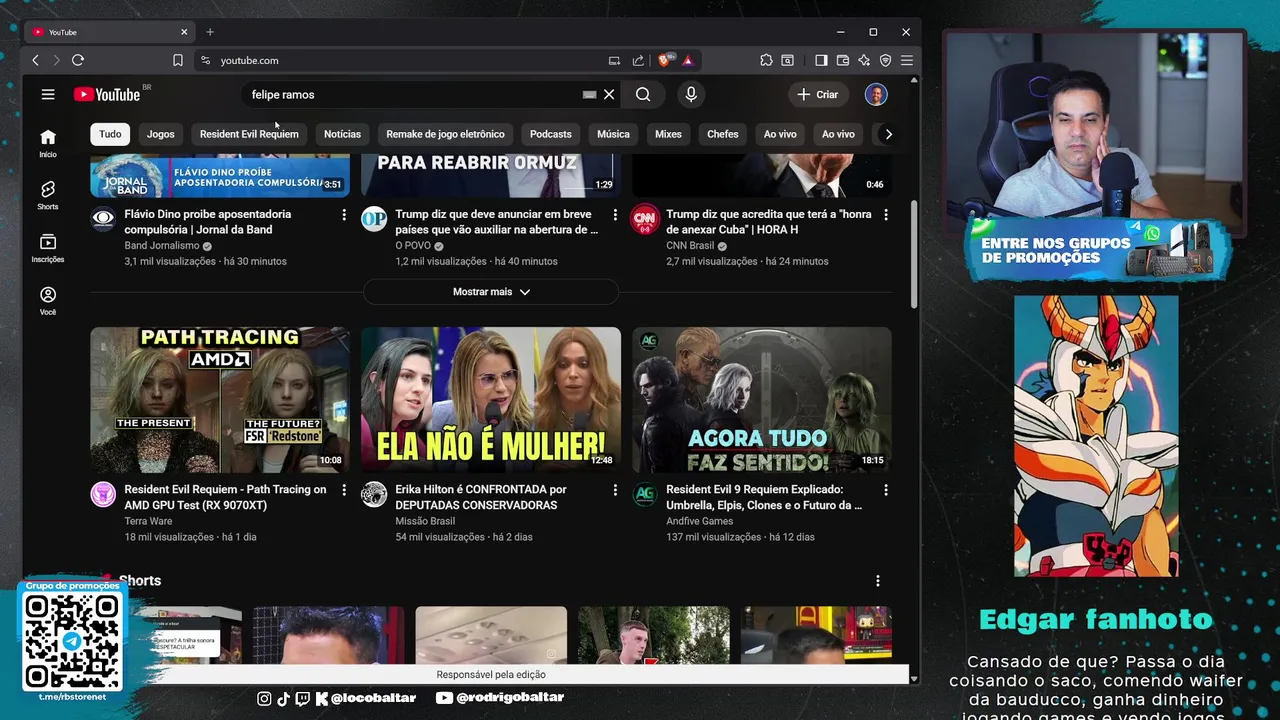Open Erika Hilton é CONFRONTADA video title
This screenshot has width=1280, height=720.
(x=481, y=497)
